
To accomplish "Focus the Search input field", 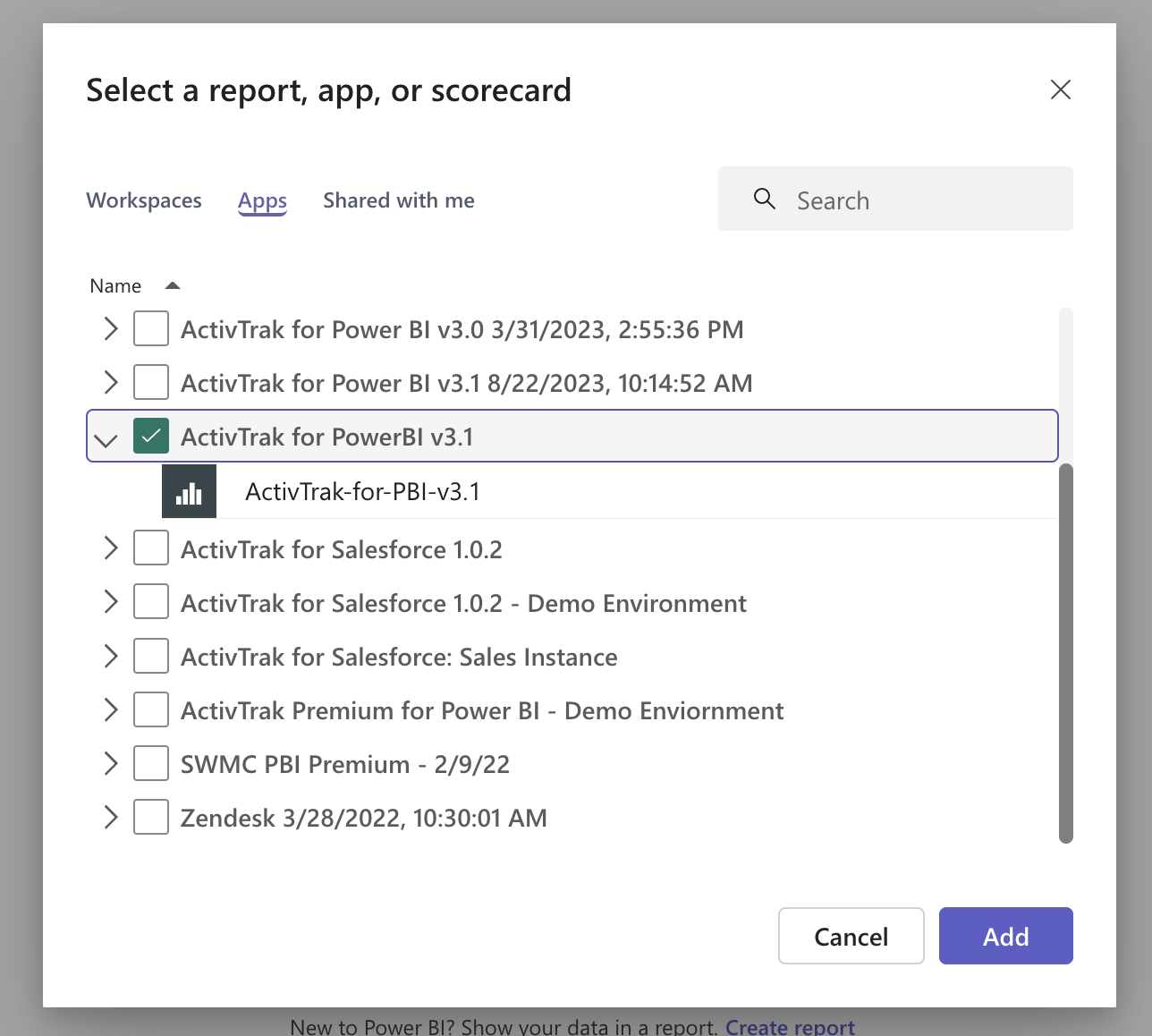I will 895,199.
